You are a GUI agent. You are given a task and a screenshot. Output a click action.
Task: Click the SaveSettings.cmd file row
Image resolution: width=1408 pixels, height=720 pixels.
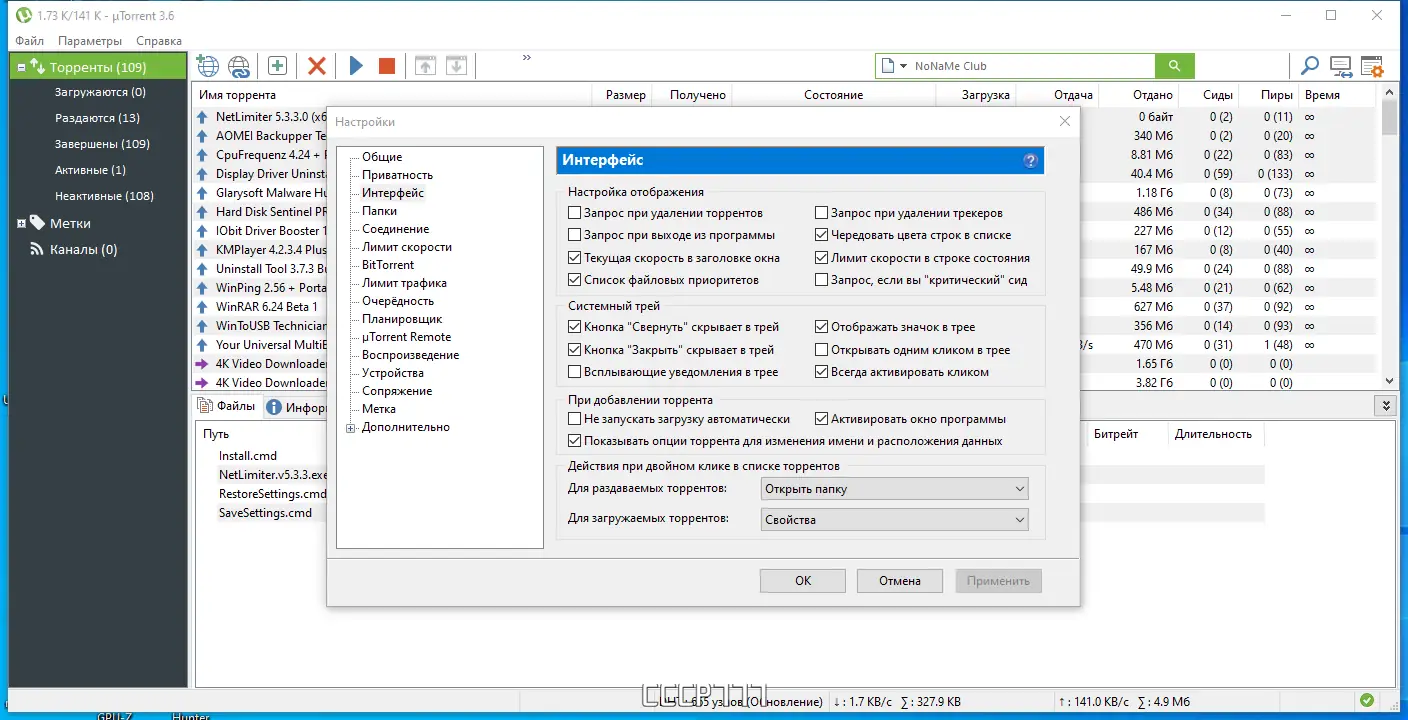pyautogui.click(x=265, y=513)
